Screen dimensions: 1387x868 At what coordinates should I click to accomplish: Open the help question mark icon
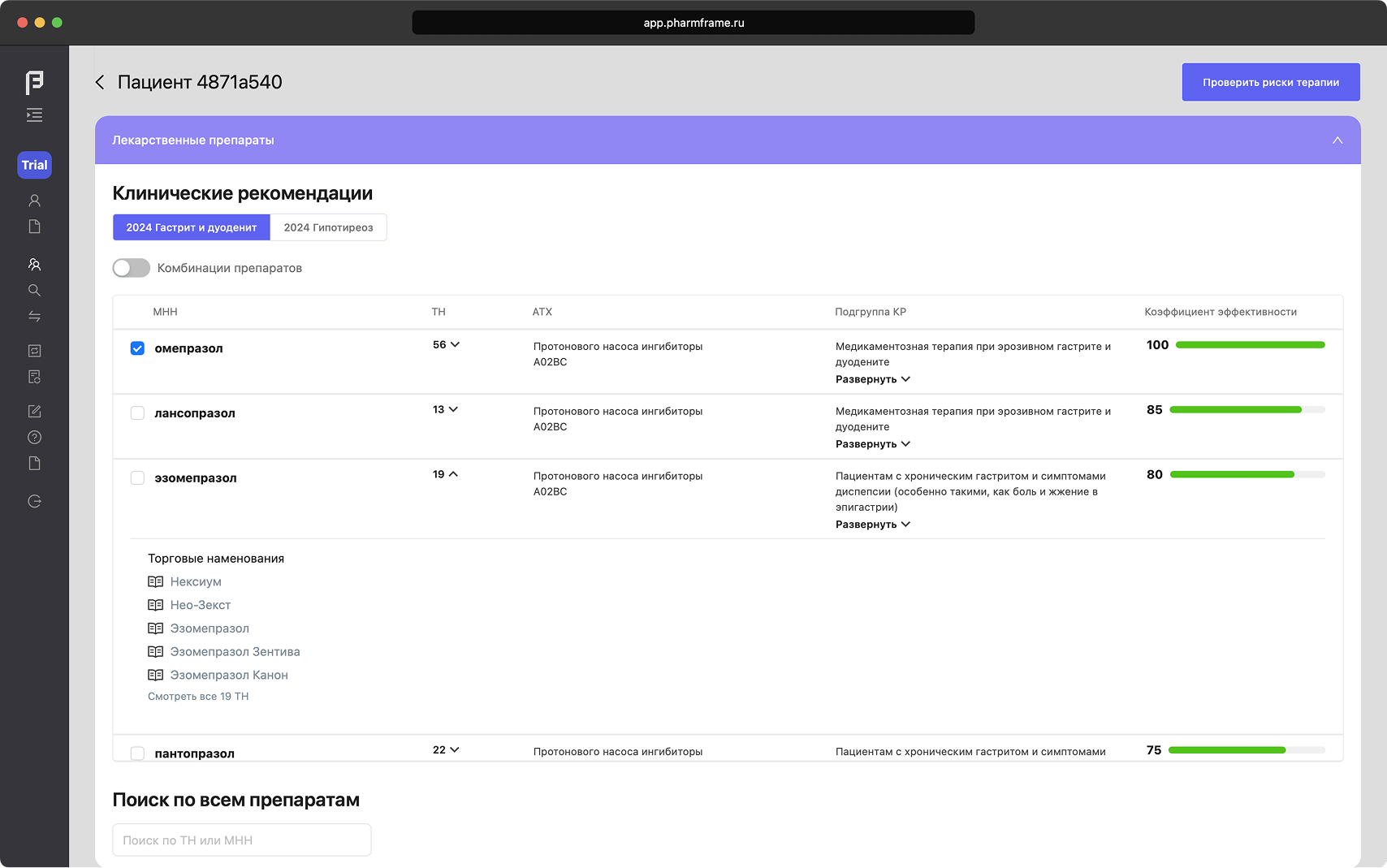pyautogui.click(x=34, y=438)
